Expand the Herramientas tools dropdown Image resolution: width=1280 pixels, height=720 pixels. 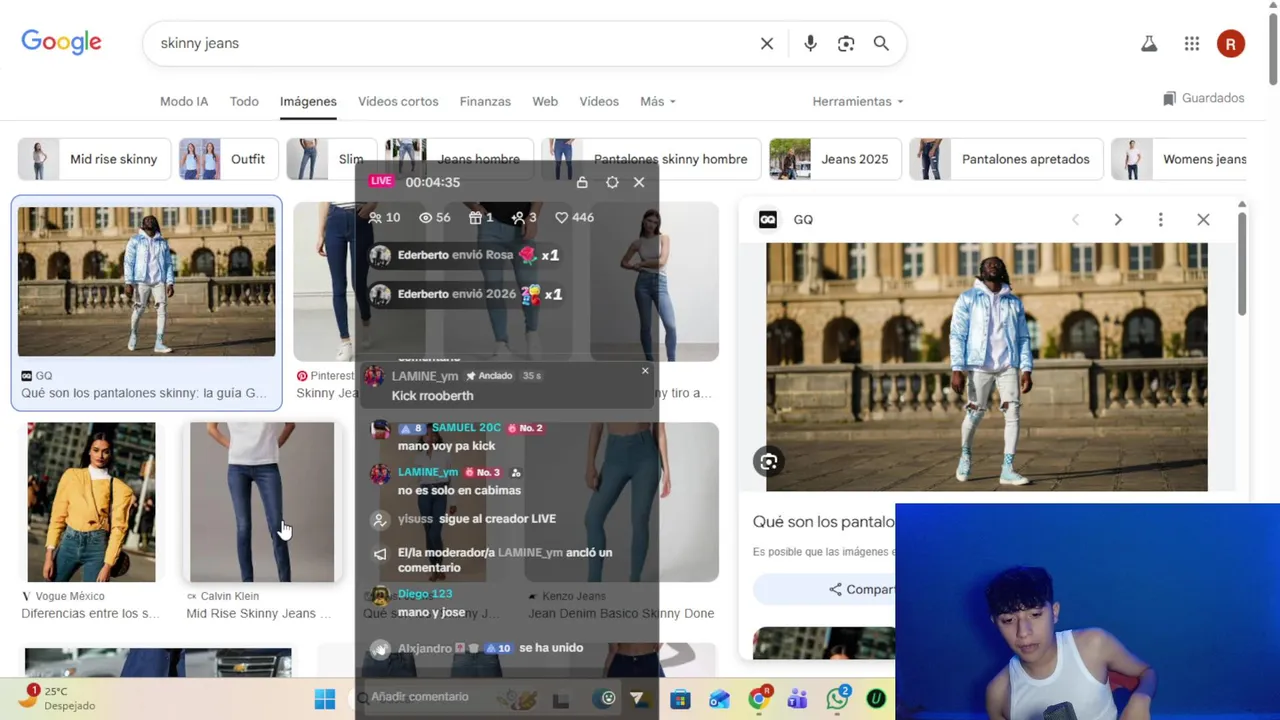click(x=858, y=101)
